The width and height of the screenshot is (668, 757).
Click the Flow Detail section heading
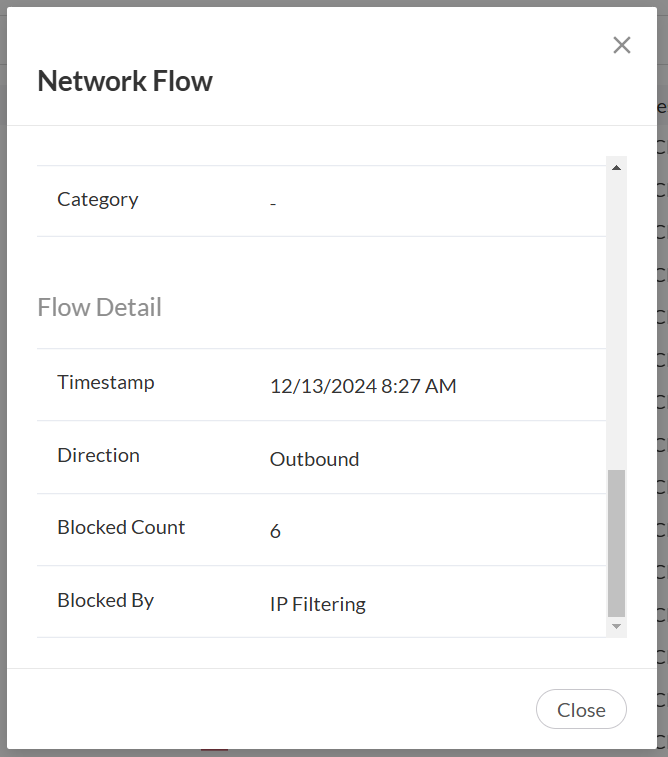[99, 307]
